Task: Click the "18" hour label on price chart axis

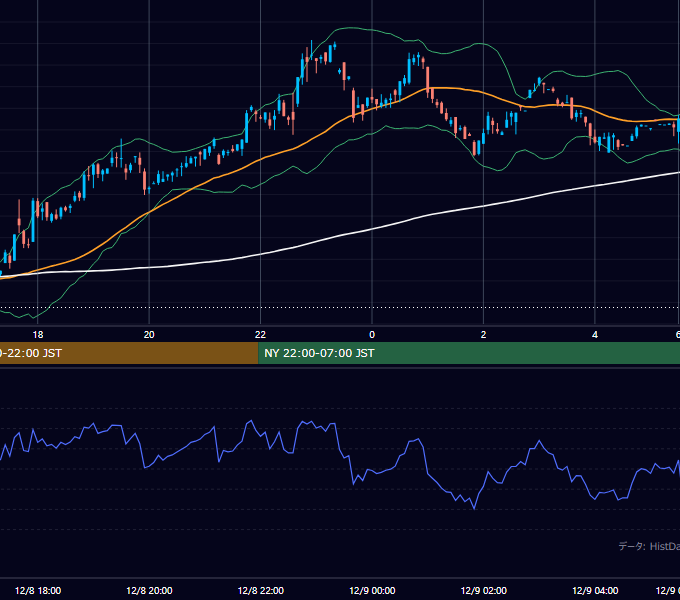Action: (x=38, y=335)
